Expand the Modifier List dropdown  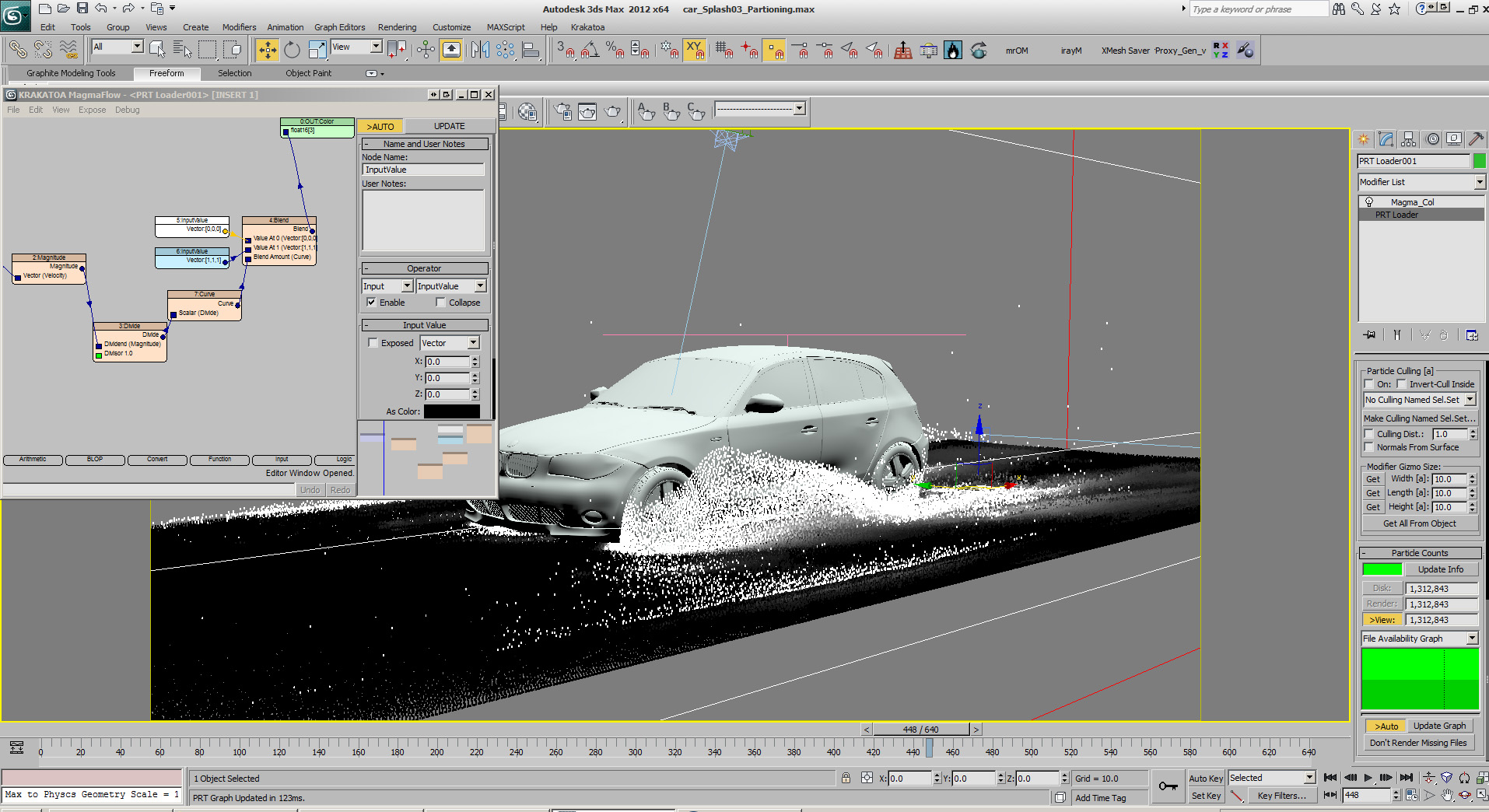click(x=1479, y=182)
